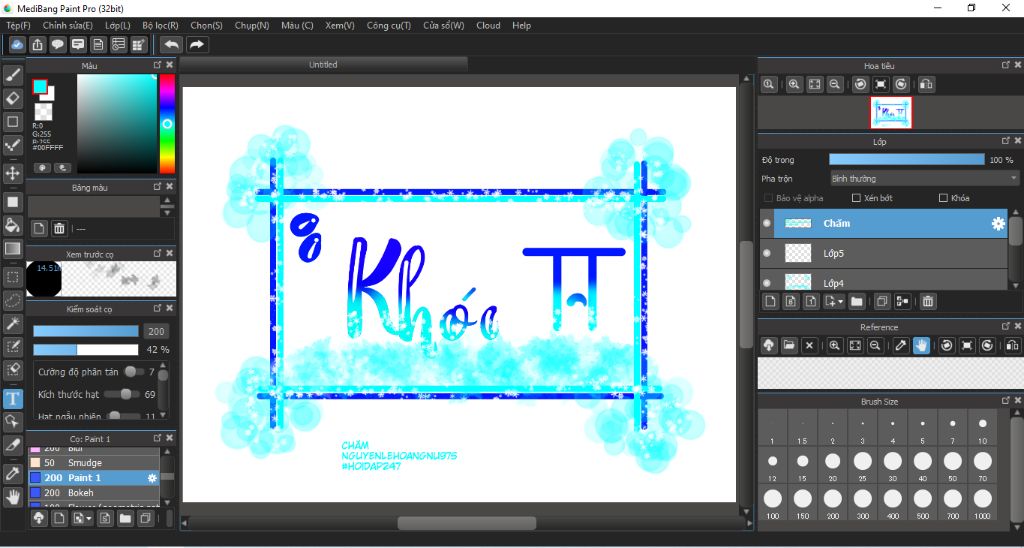1024x548 pixels.
Task: Choose brush size 100 preset
Action: tap(773, 504)
